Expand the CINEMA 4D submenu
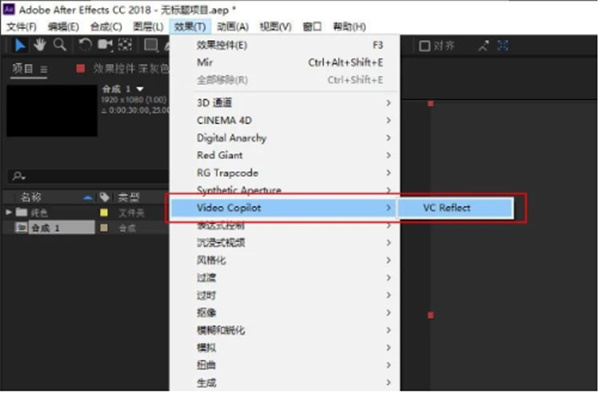Viewport: 600px width, 396px height. [285, 121]
